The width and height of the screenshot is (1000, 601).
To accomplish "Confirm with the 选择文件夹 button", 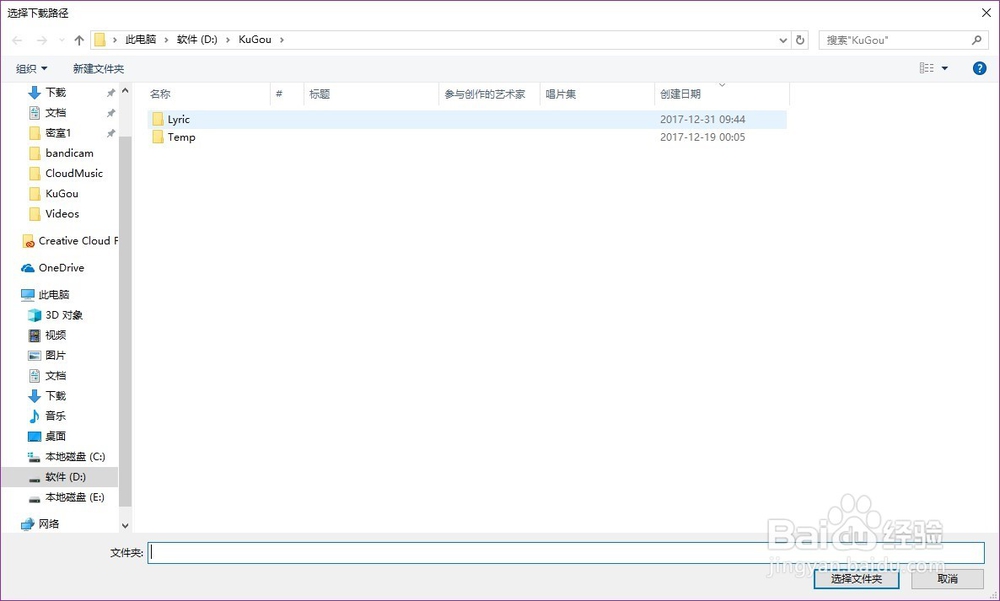I will tap(856, 579).
